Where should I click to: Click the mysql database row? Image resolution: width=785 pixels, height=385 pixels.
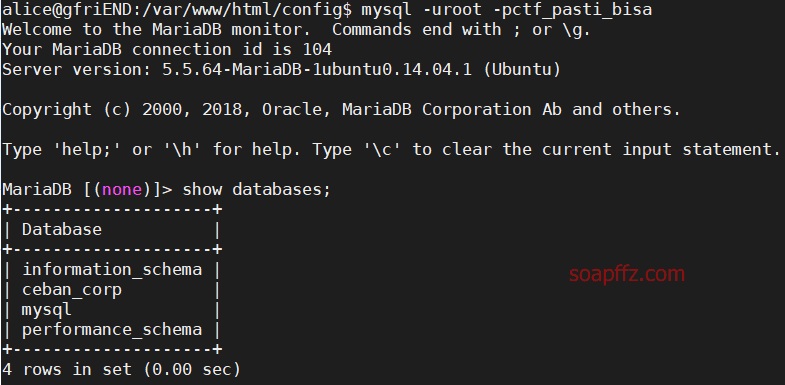112,310
